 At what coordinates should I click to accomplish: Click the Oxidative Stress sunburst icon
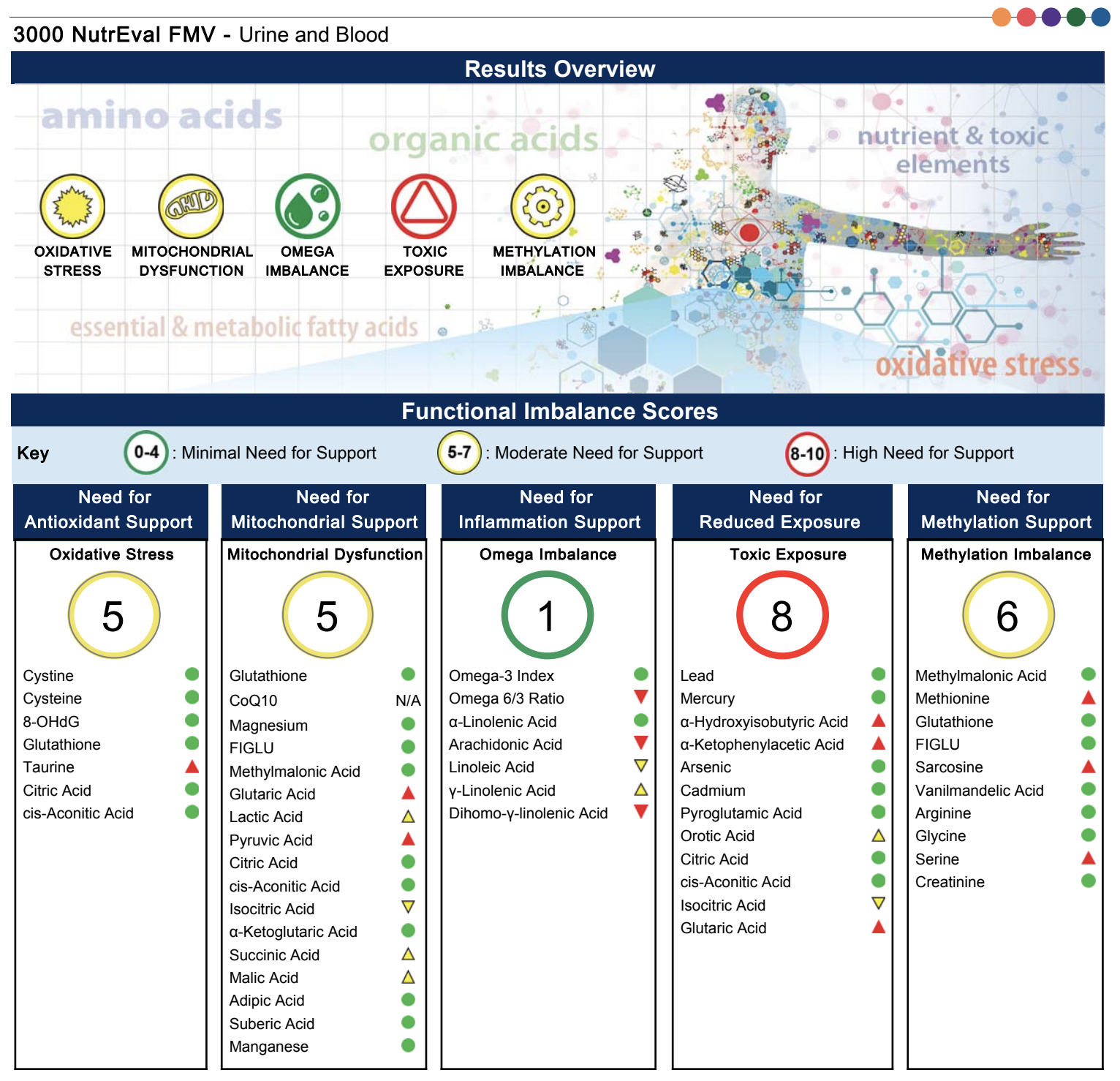pyautogui.click(x=72, y=206)
